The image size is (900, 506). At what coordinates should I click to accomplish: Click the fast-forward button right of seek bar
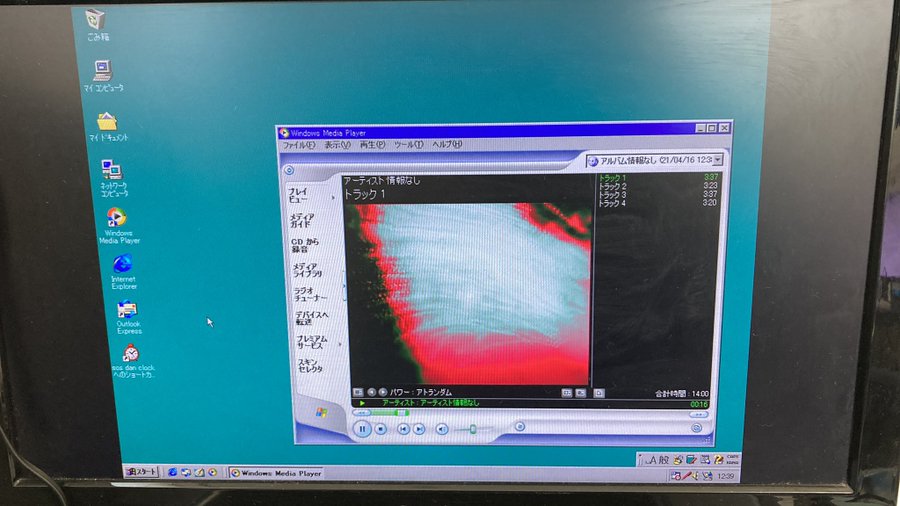pyautogui.click(x=699, y=414)
